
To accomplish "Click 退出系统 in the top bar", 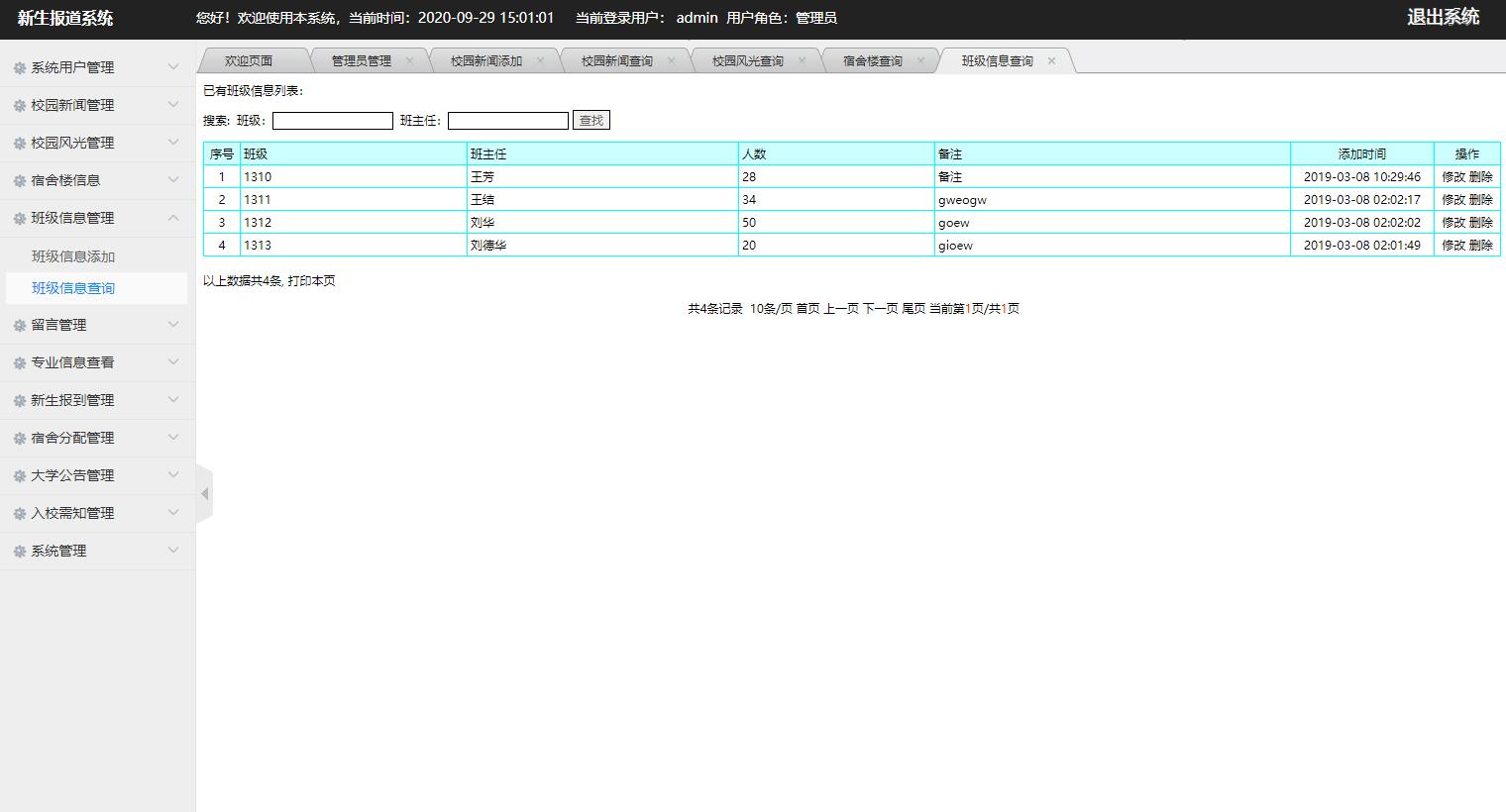I will point(1444,17).
